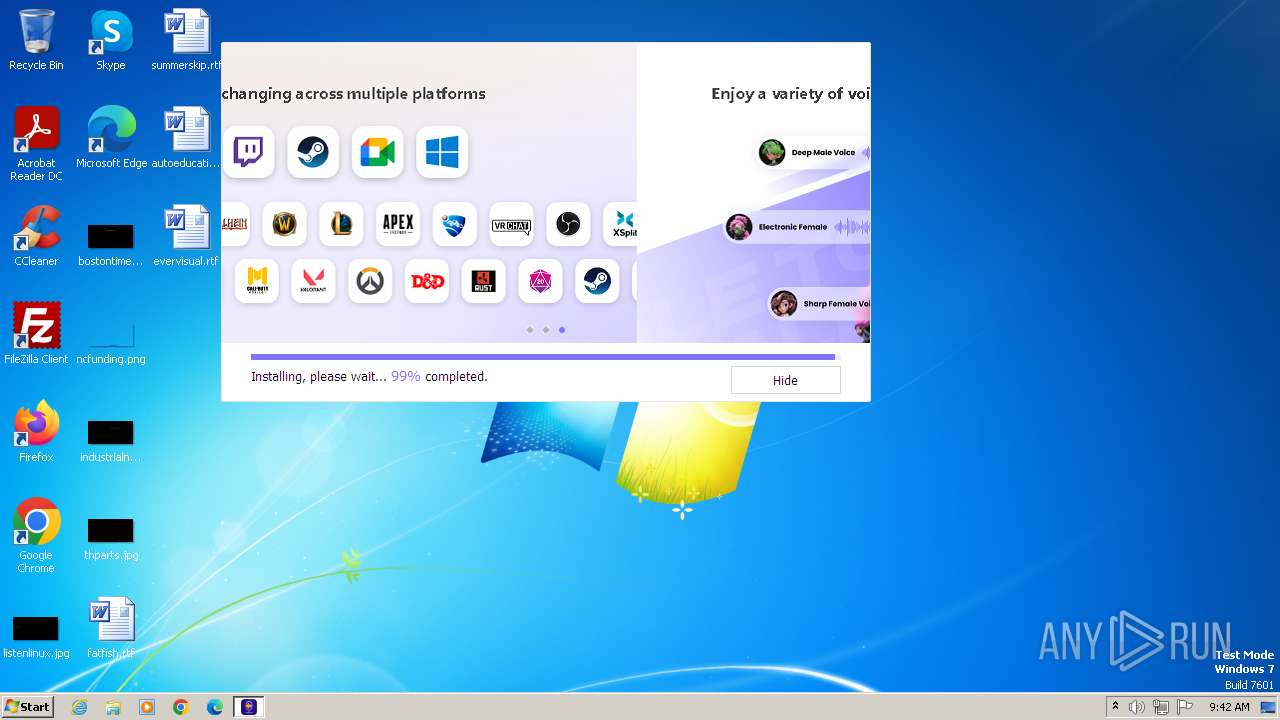Click the Call of Duty Mobile icon
This screenshot has width=1280, height=720.
257,281
